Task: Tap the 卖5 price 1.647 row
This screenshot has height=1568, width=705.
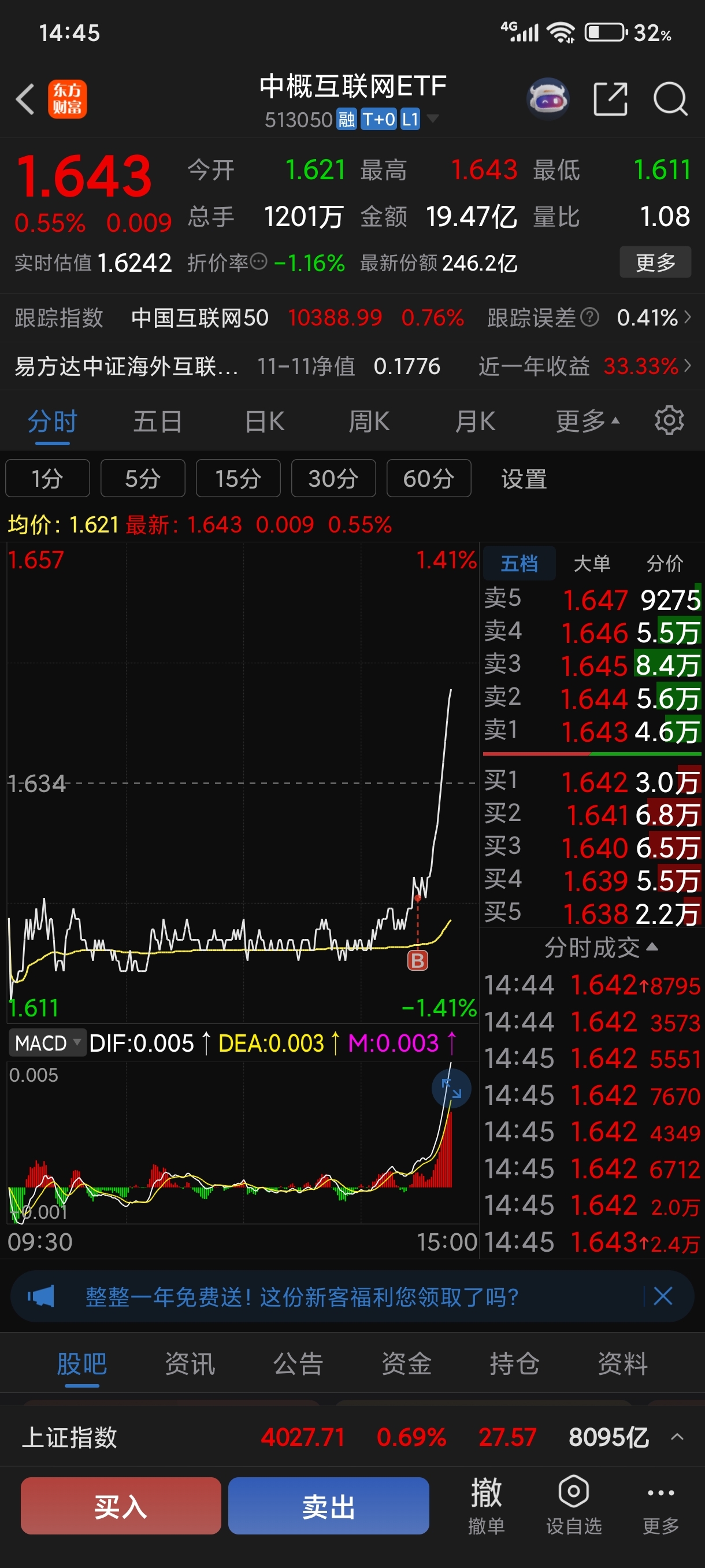Action: (592, 600)
